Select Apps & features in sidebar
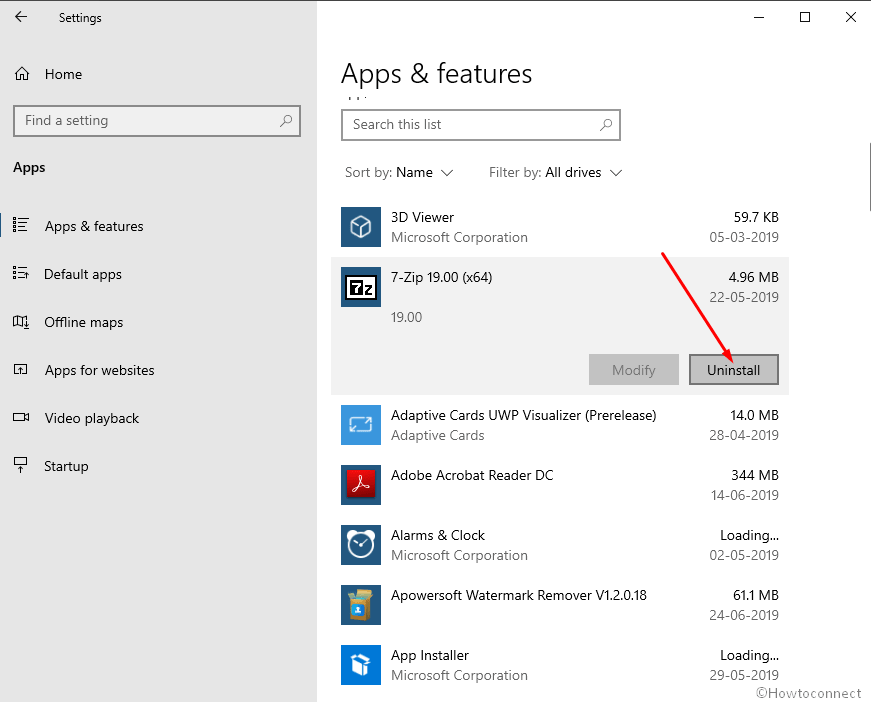871x702 pixels. (x=94, y=226)
